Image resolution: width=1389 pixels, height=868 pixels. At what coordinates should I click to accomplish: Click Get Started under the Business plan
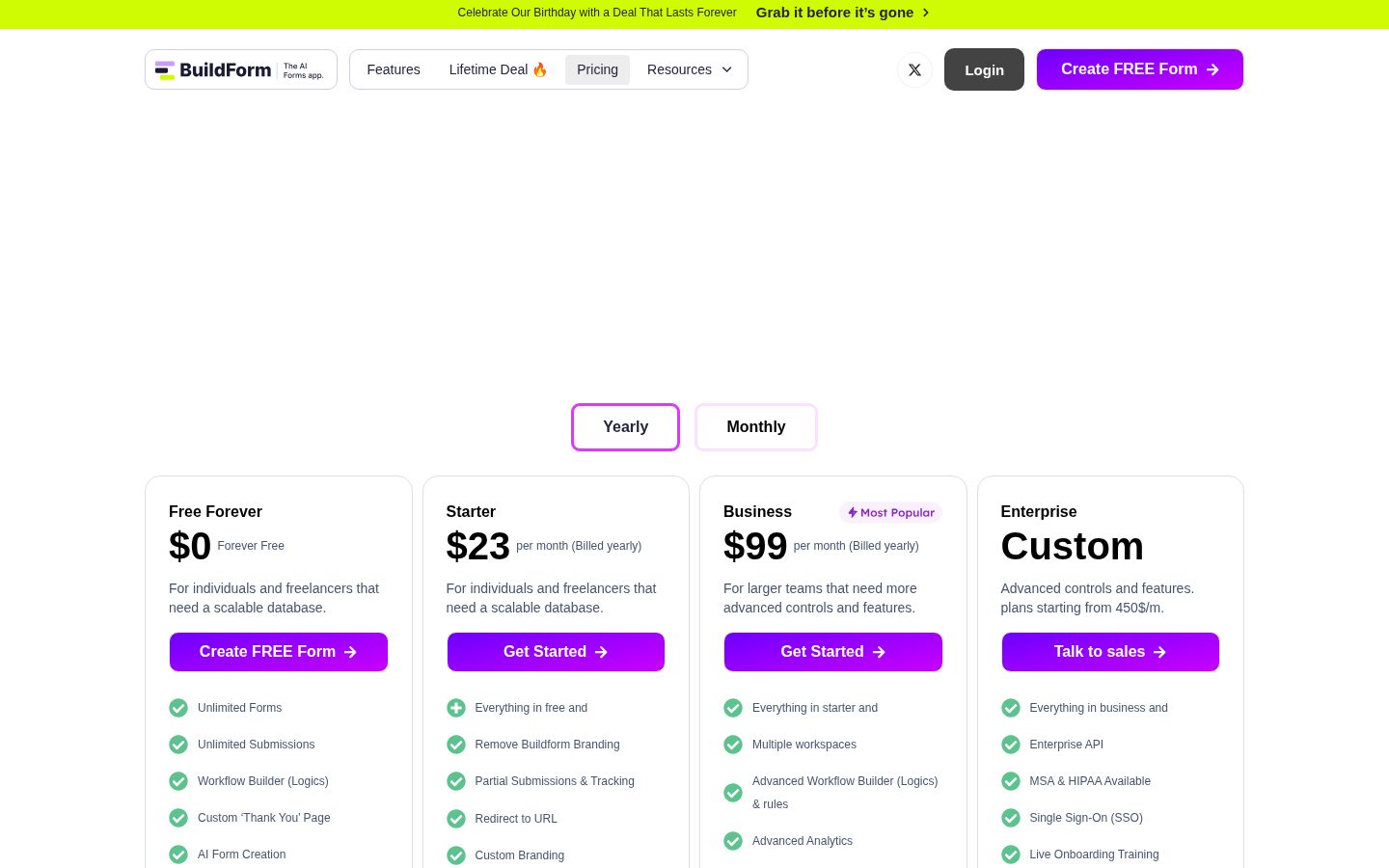click(x=833, y=652)
